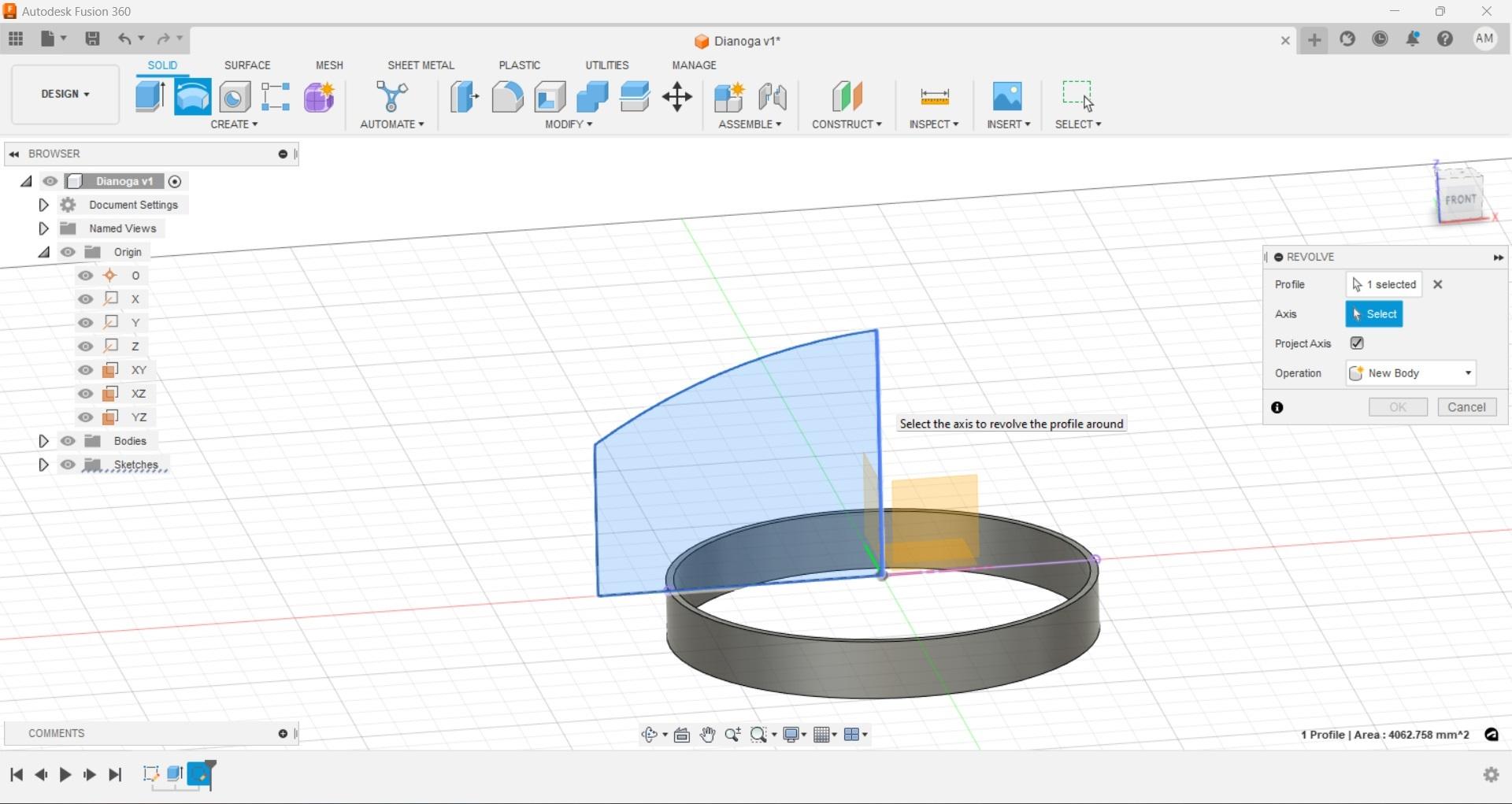Screen dimensions: 1512x804
Task: Select the Extrude tool
Action: [150, 96]
